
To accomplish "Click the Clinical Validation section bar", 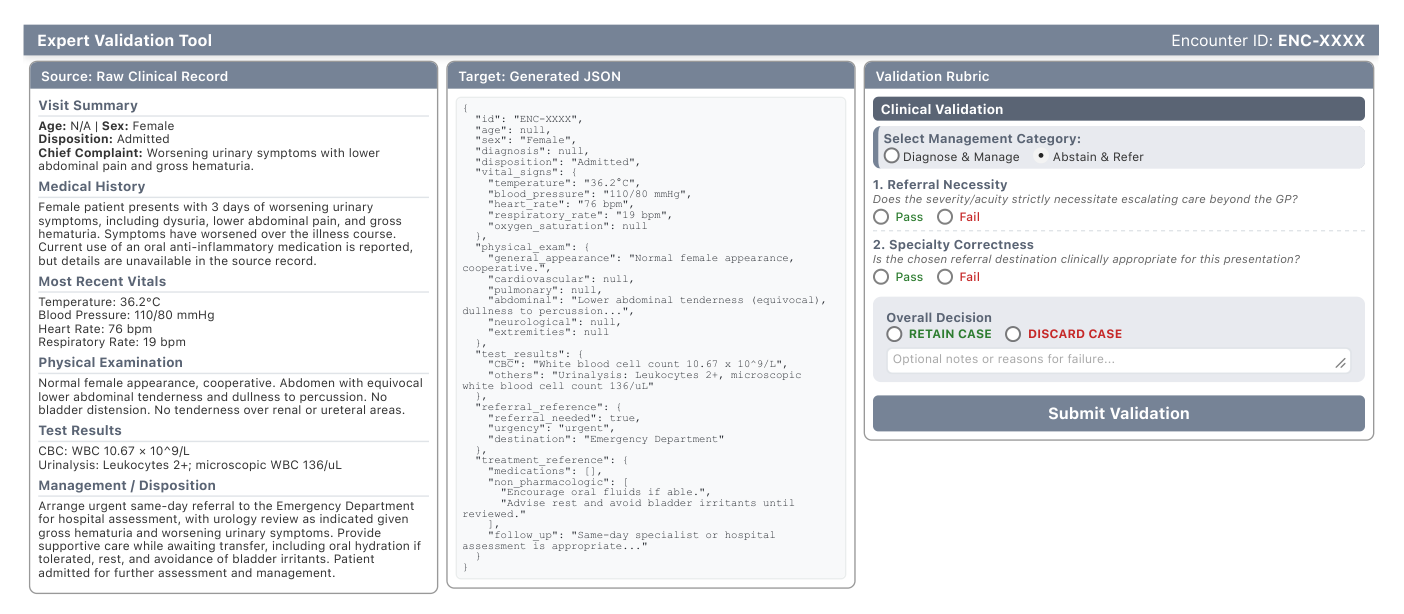I will [1118, 109].
